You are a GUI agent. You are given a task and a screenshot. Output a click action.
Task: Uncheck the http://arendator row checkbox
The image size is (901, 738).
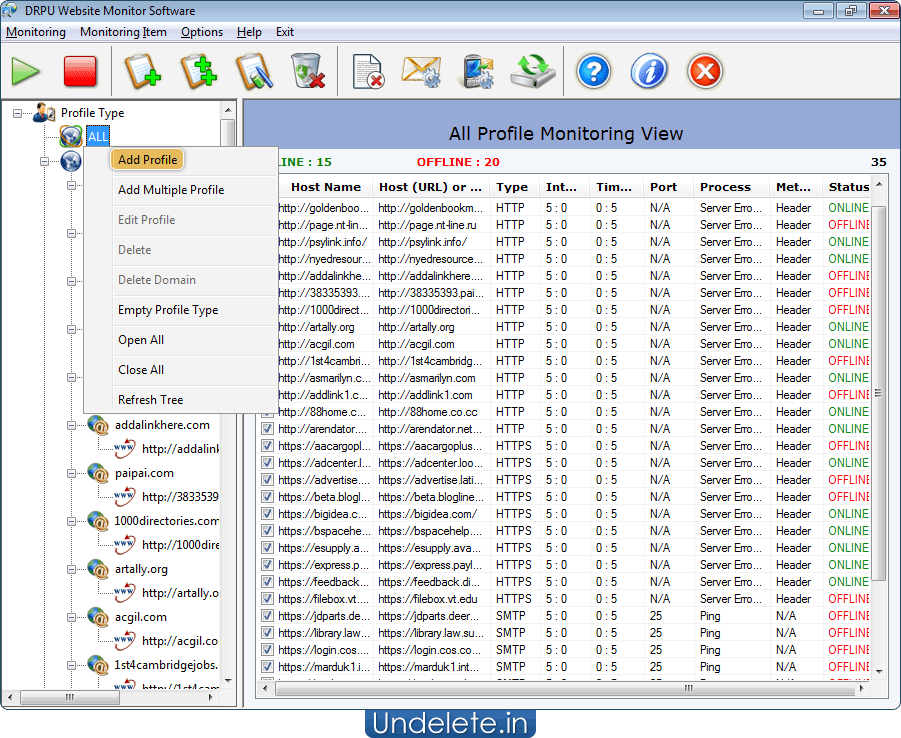(x=267, y=429)
